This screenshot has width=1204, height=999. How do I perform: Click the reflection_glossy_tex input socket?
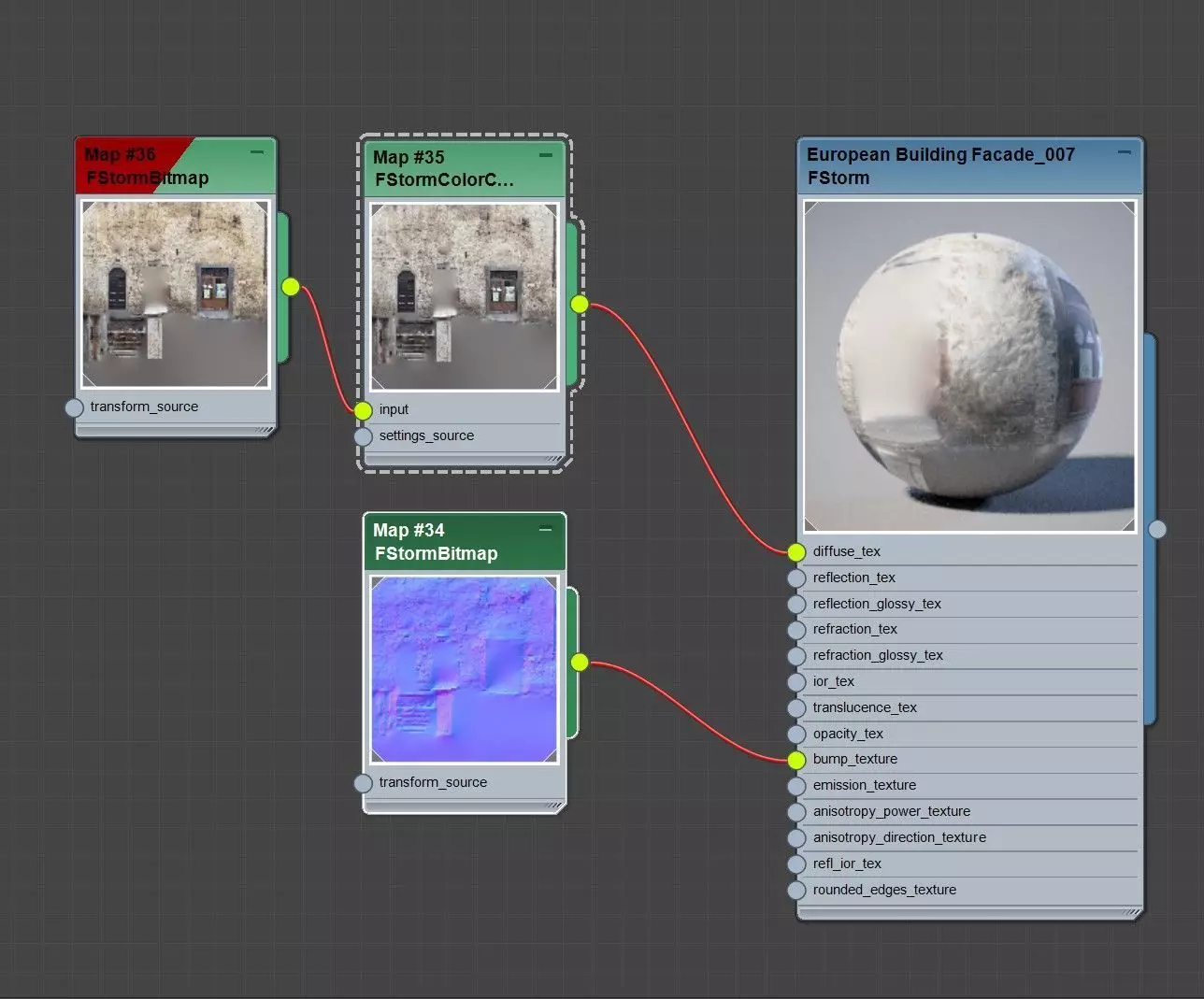coord(796,605)
